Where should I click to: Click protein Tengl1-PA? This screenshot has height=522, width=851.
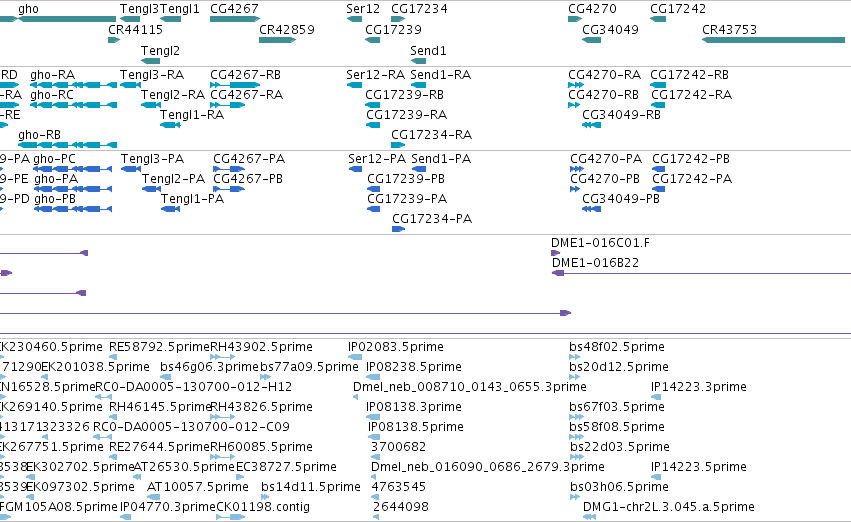point(193,199)
